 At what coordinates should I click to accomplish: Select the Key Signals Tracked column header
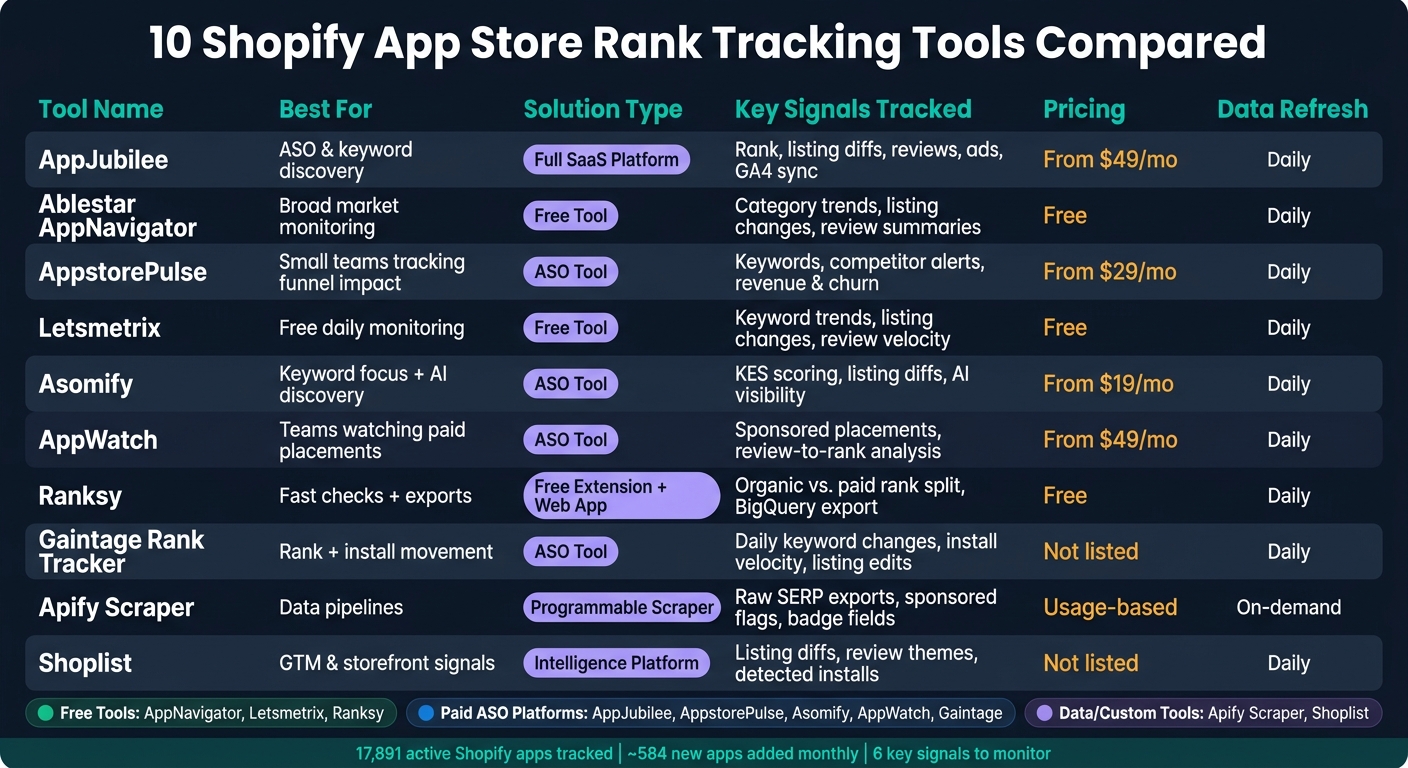(853, 110)
